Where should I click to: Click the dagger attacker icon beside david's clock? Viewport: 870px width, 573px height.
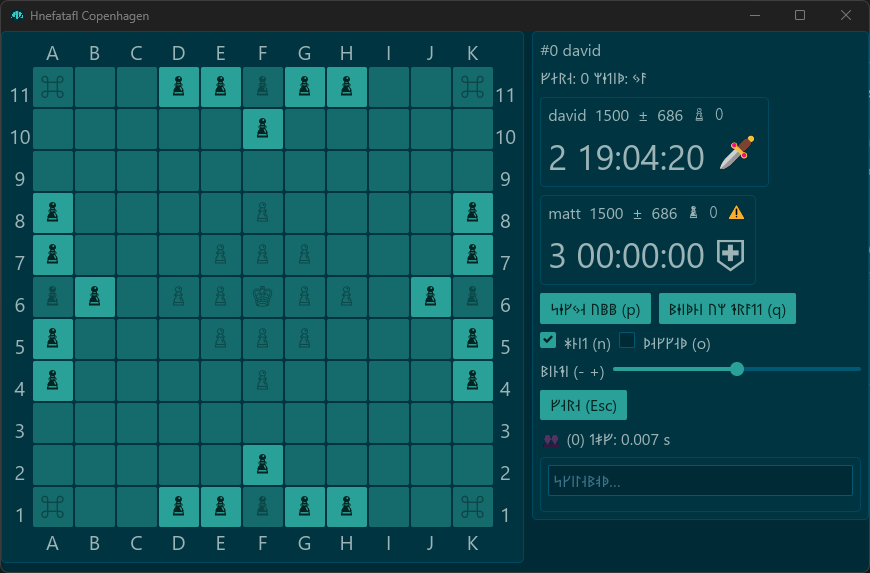[737, 152]
